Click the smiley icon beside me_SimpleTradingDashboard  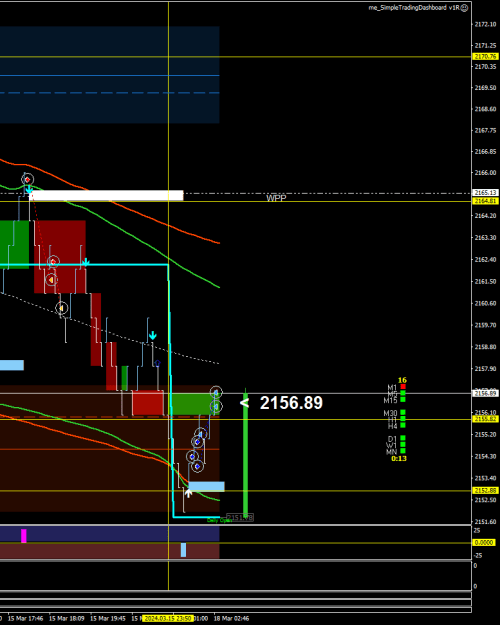[465, 8]
